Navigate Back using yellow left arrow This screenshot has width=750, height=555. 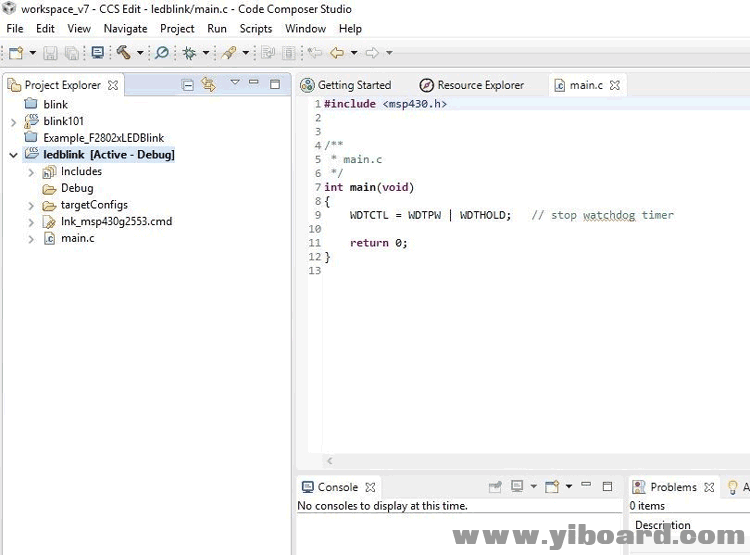point(337,53)
